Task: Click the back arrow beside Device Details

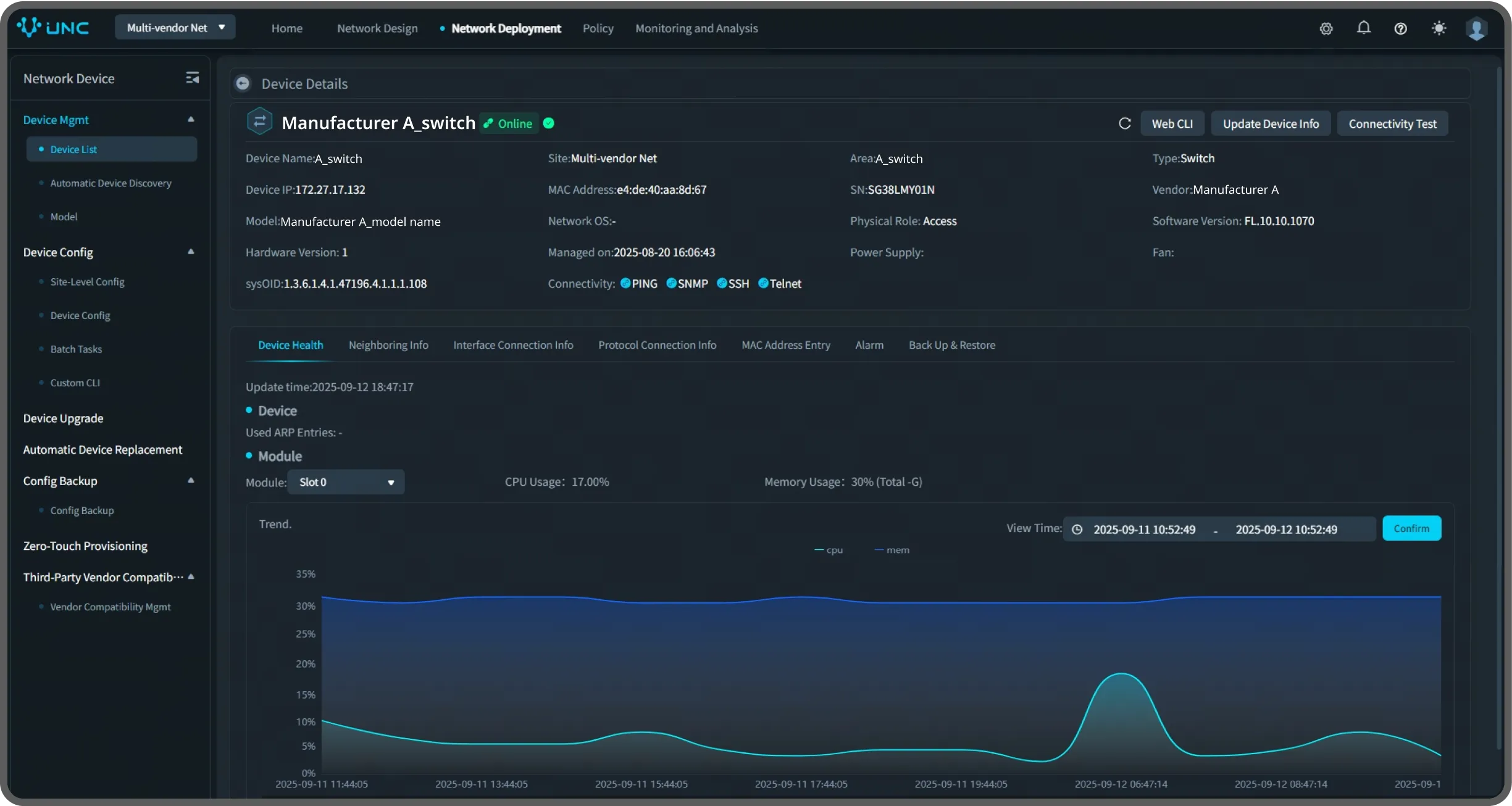Action: tap(243, 83)
